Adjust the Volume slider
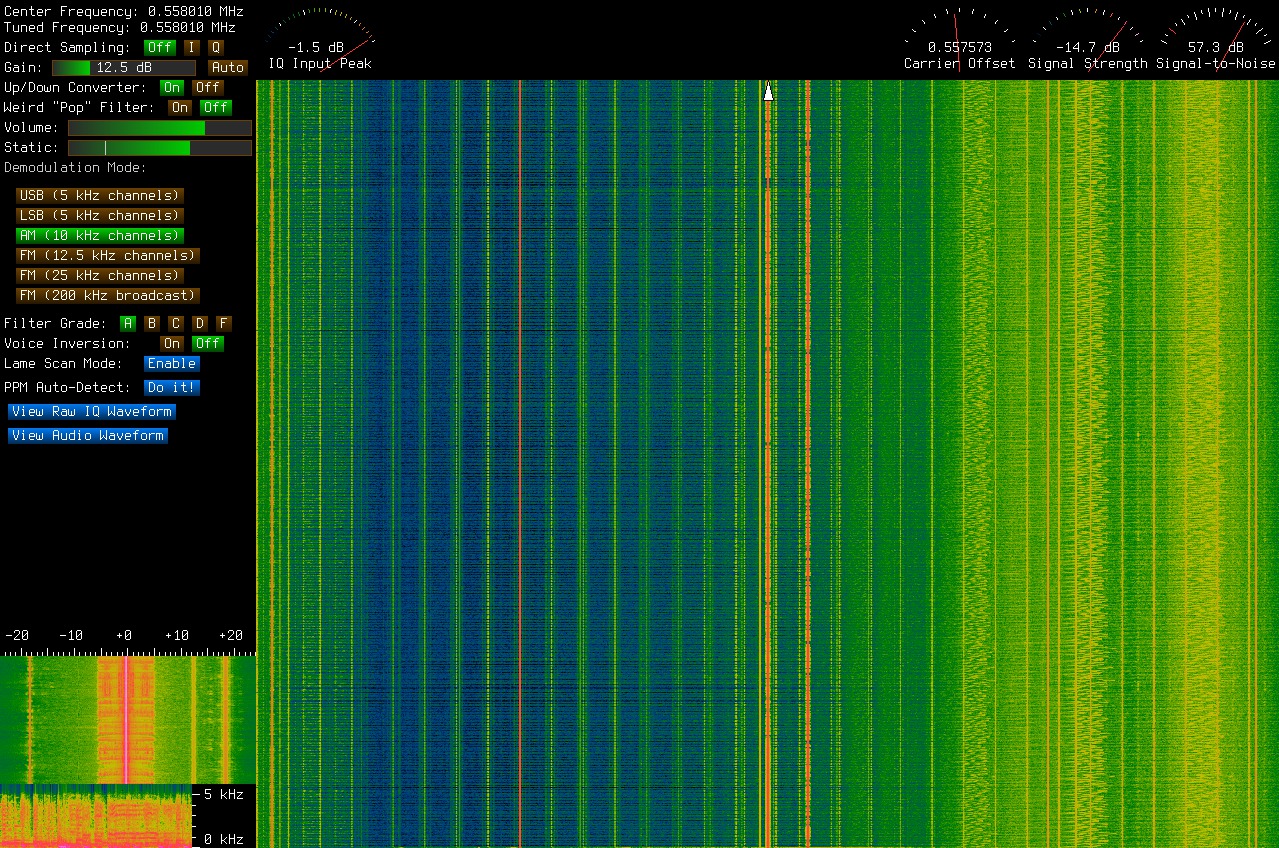 point(159,128)
